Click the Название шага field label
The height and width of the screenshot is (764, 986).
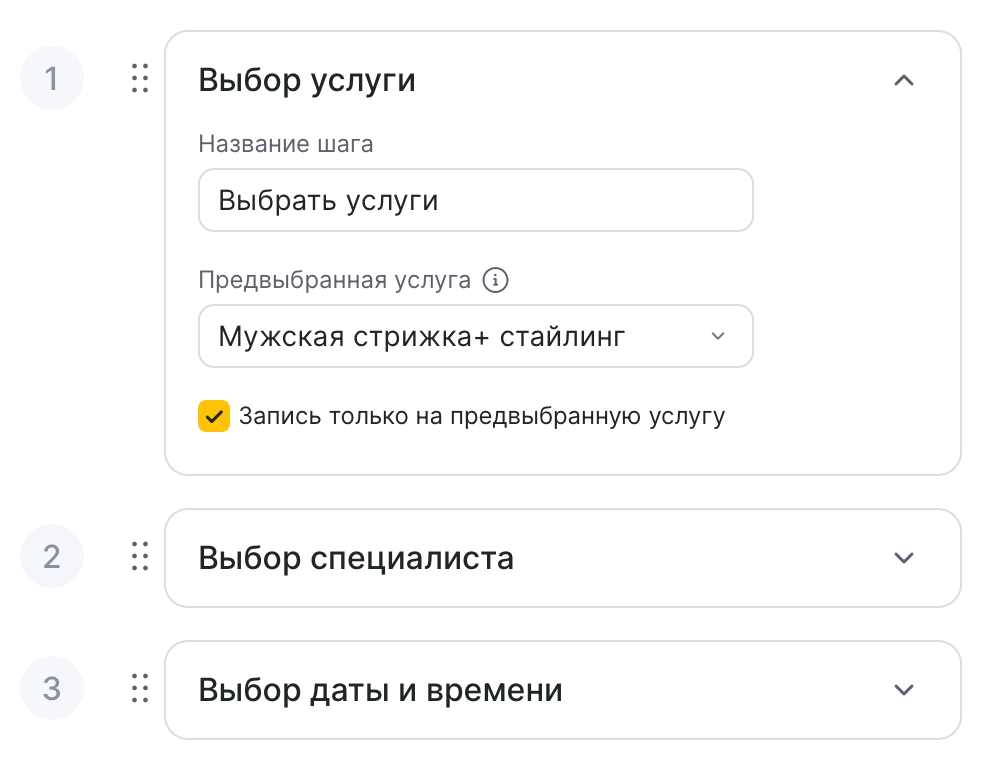tap(286, 144)
